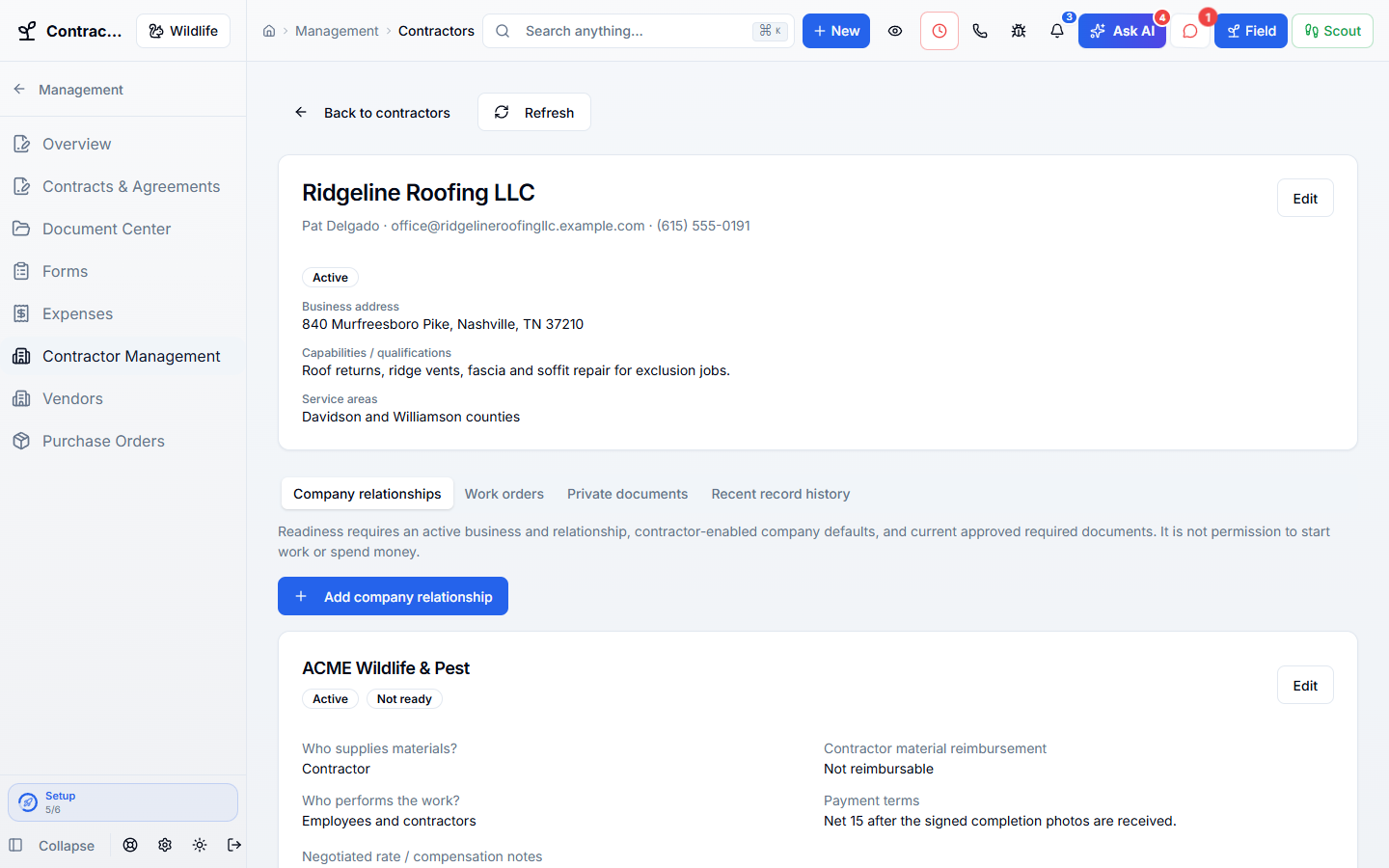This screenshot has height=868, width=1389.
Task: Click the Contractors breadcrumb
Action: pos(436,31)
